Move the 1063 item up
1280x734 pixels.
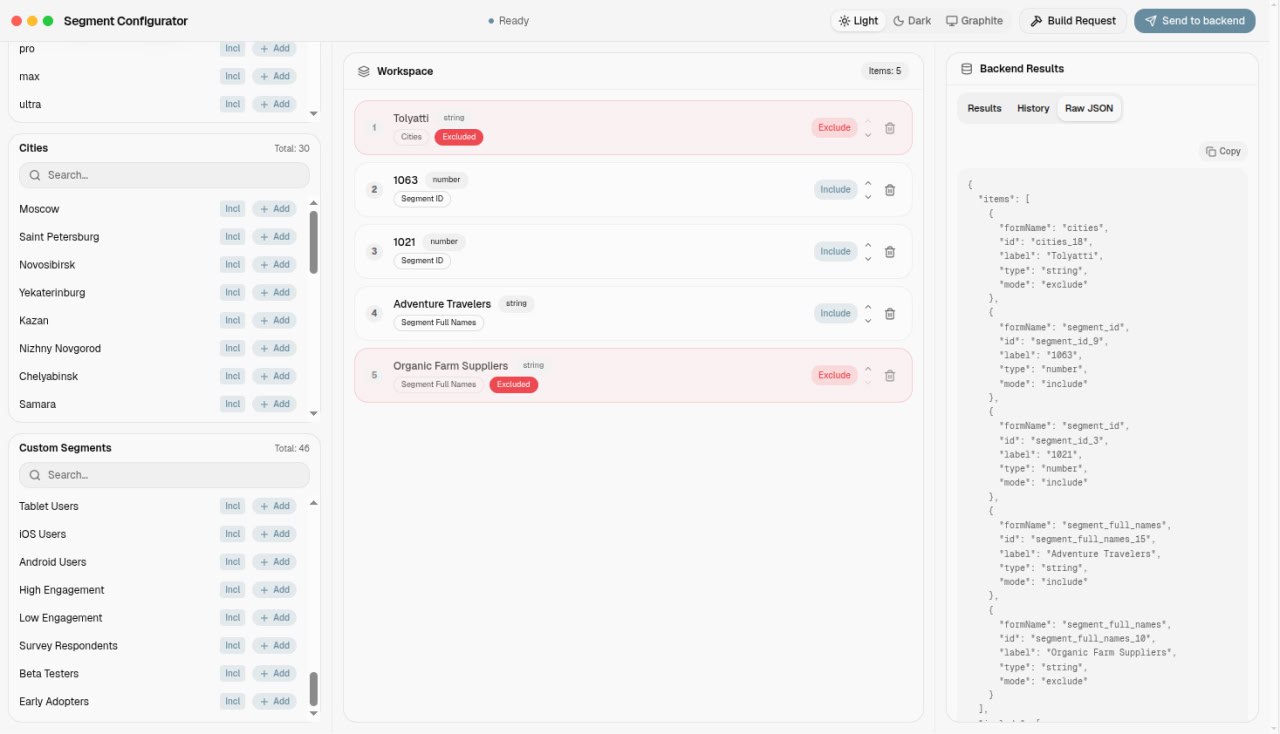point(868,183)
